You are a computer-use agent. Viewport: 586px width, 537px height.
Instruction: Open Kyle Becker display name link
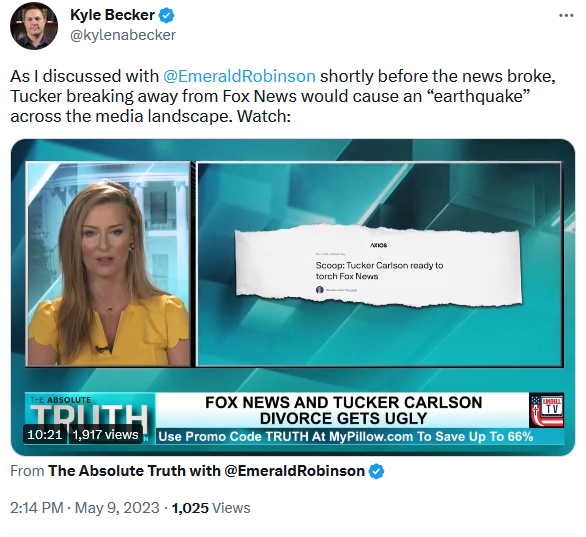(112, 15)
